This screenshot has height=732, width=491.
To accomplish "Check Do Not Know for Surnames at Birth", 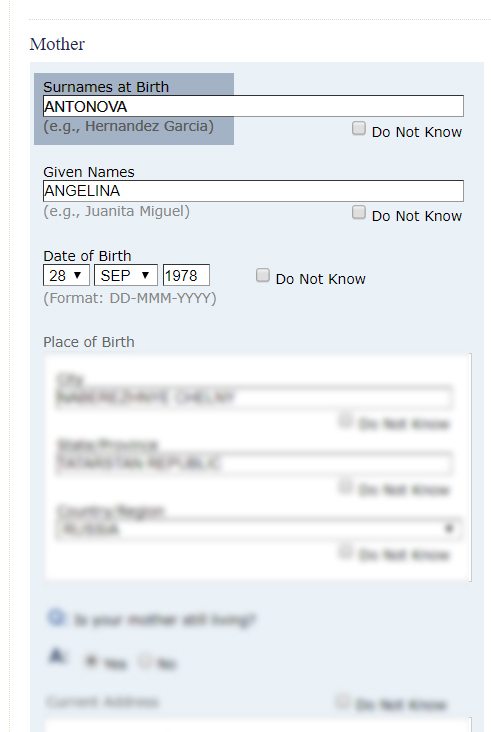I will (358, 128).
